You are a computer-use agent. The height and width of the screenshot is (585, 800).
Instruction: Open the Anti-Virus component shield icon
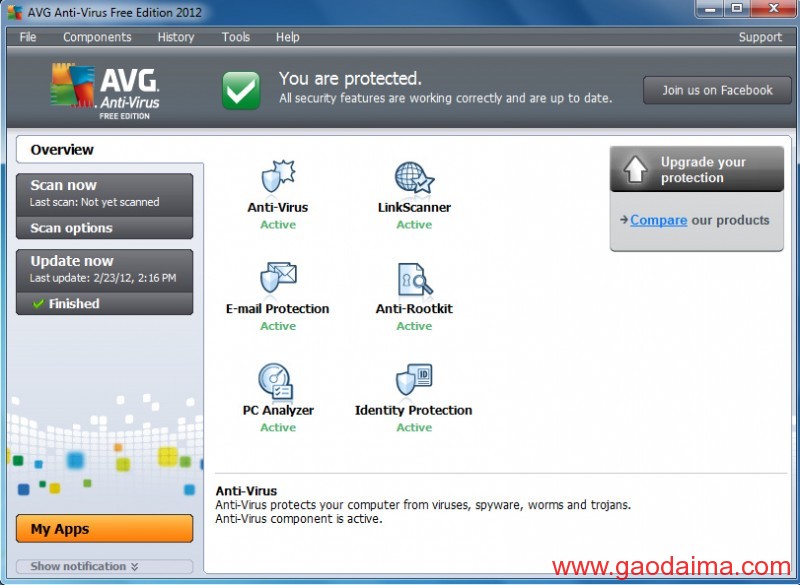(278, 176)
